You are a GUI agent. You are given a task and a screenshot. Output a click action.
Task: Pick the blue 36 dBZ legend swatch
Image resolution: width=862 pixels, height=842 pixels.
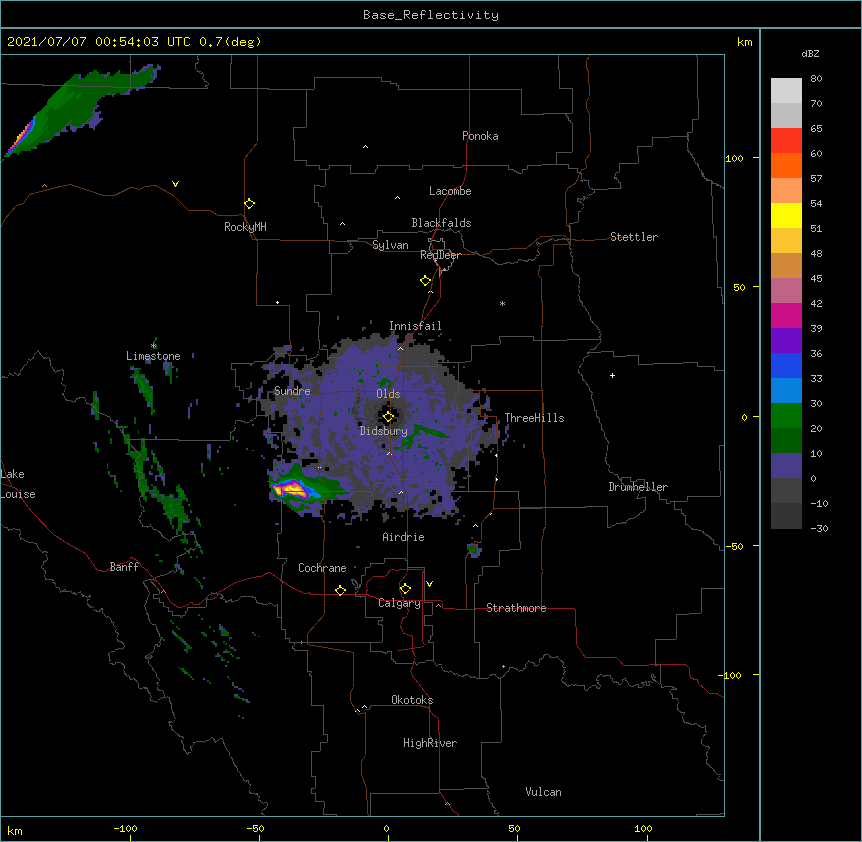[786, 365]
